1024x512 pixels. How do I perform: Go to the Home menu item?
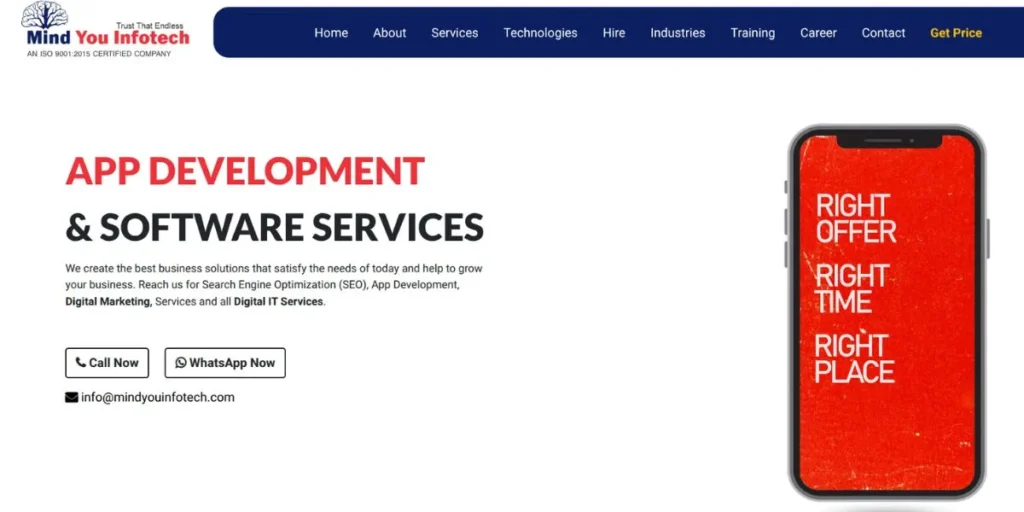[x=331, y=33]
